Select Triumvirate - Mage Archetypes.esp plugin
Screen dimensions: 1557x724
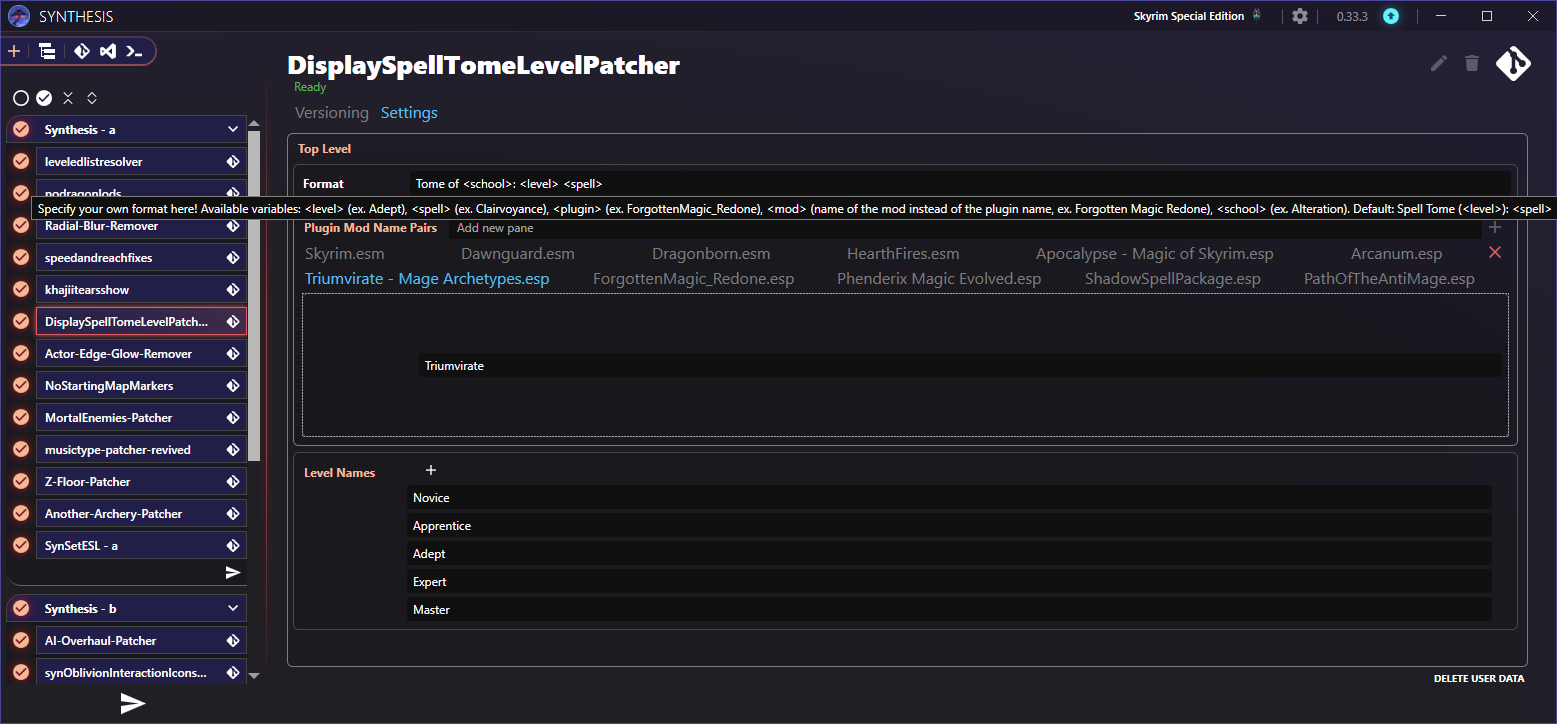tap(427, 279)
